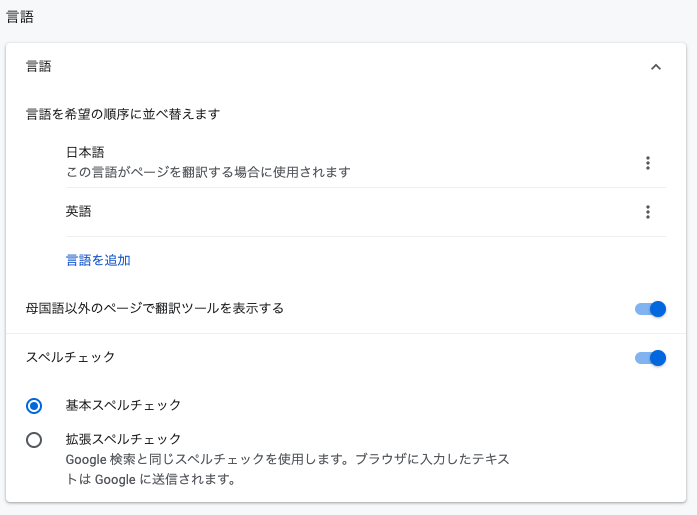The height and width of the screenshot is (515, 697).
Task: Select the 基本スペルチェック radio button
Action: click(x=34, y=406)
